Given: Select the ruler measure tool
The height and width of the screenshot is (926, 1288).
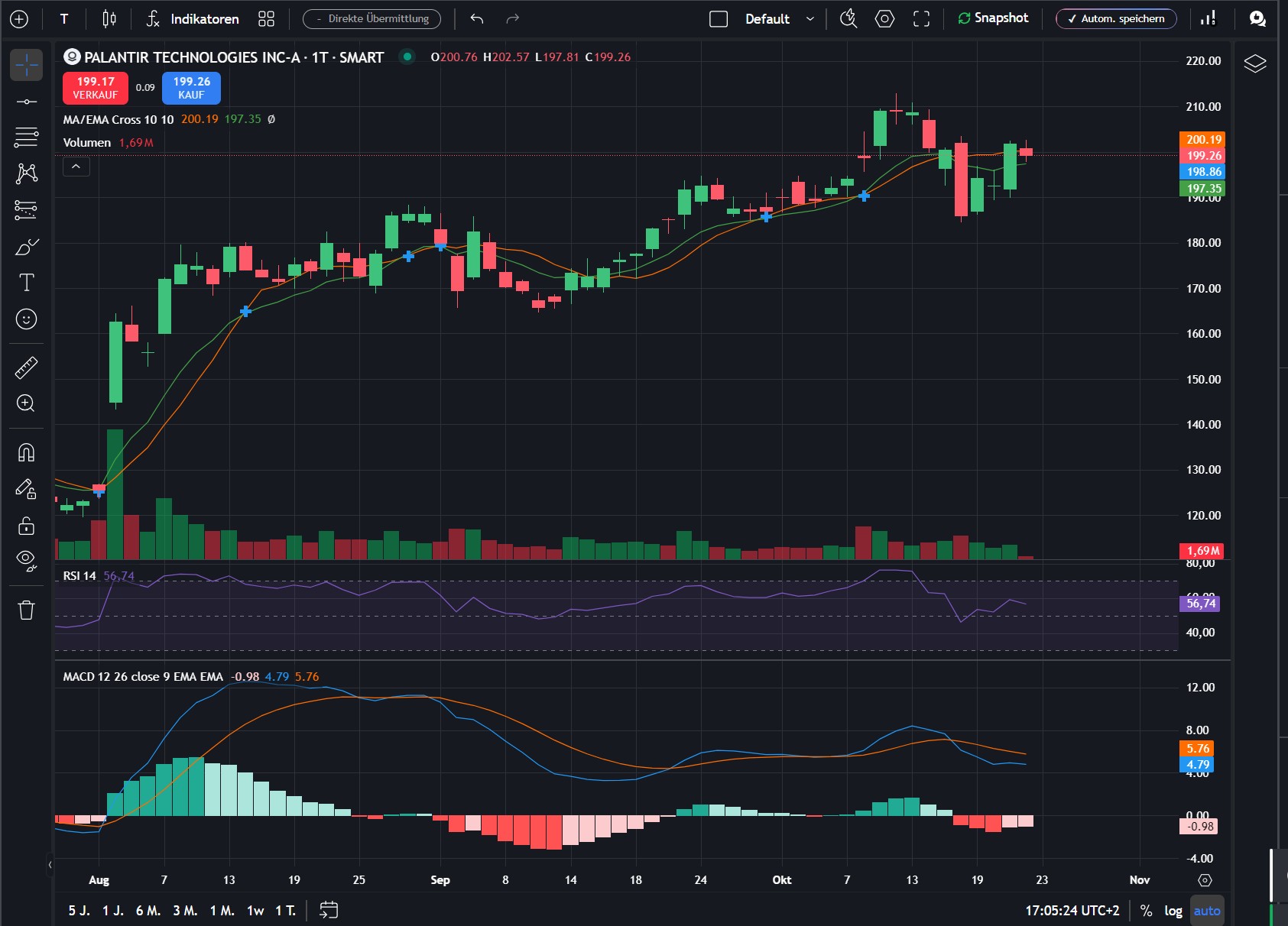Looking at the screenshot, I should [x=26, y=367].
